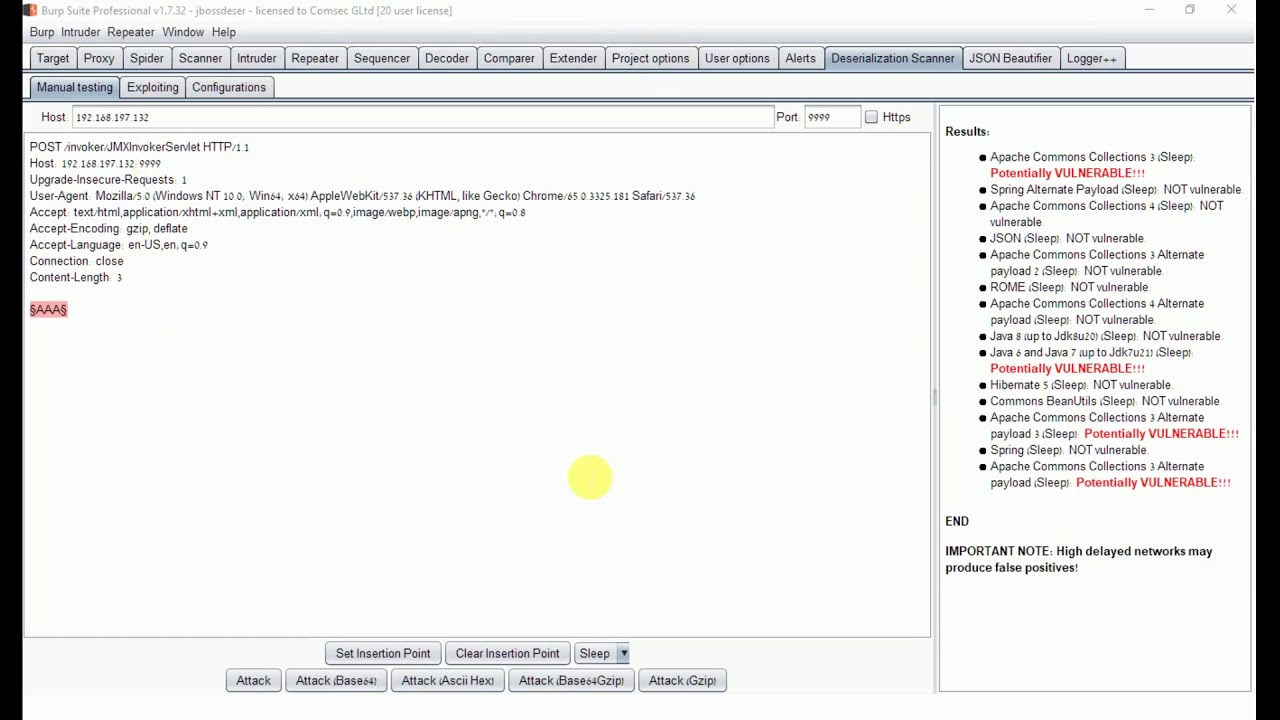
Task: Open the Help menu
Action: [224, 32]
